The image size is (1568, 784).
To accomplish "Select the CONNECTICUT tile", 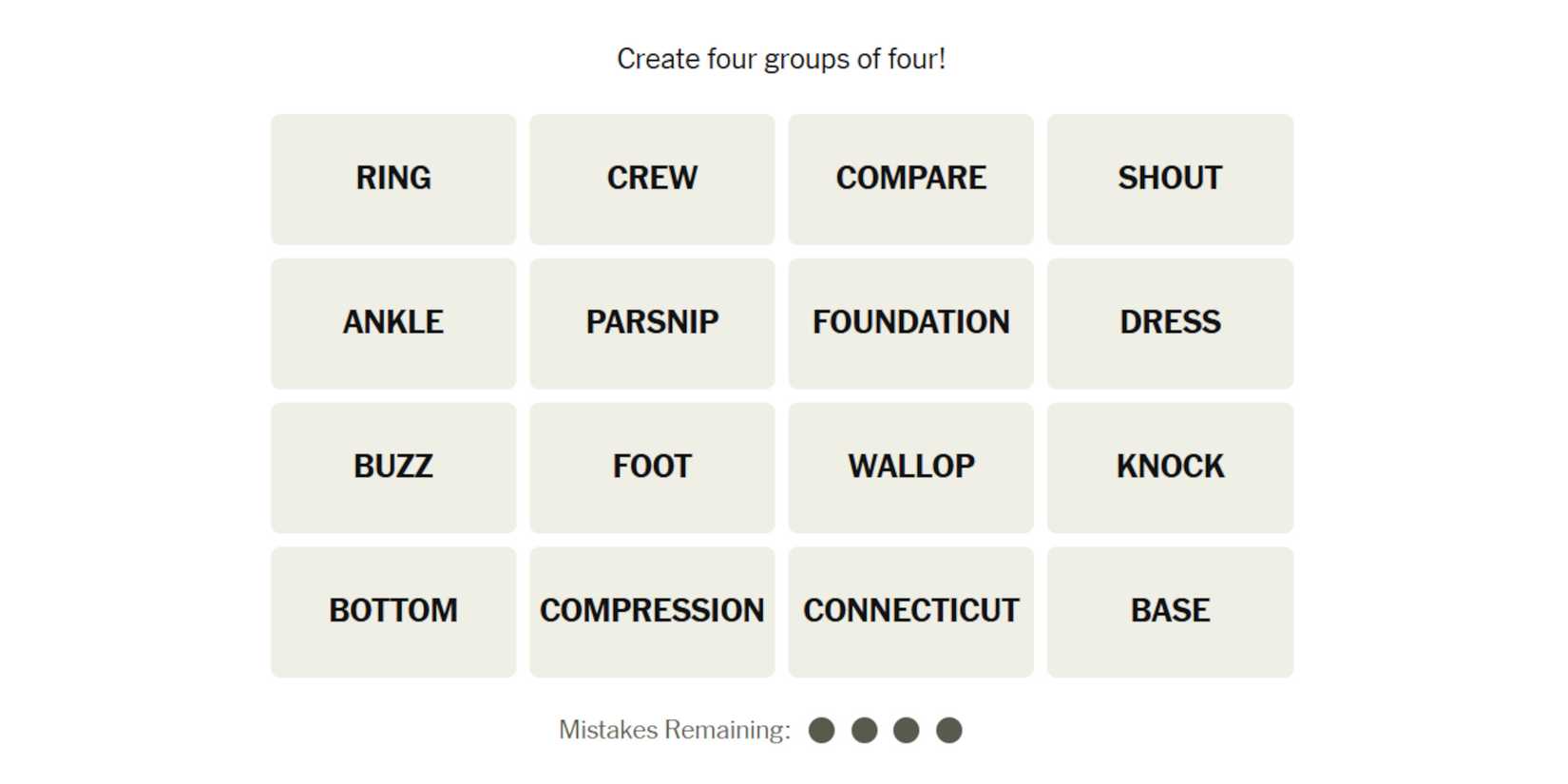I will coord(910,611).
